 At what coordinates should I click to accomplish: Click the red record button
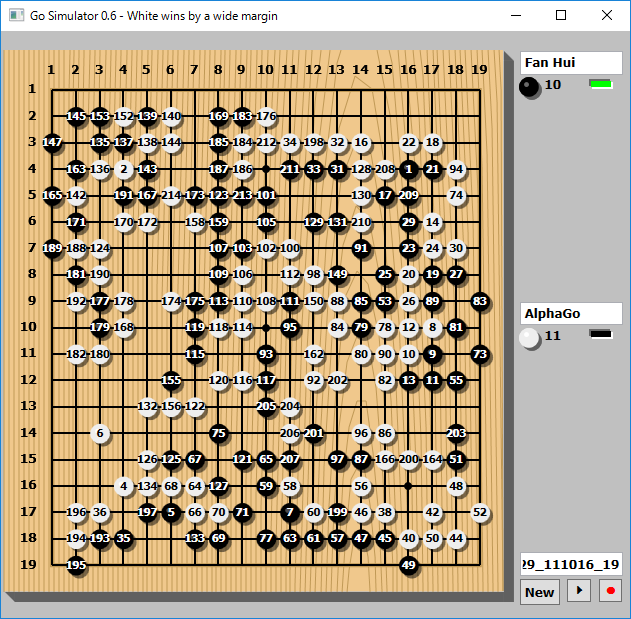click(610, 591)
